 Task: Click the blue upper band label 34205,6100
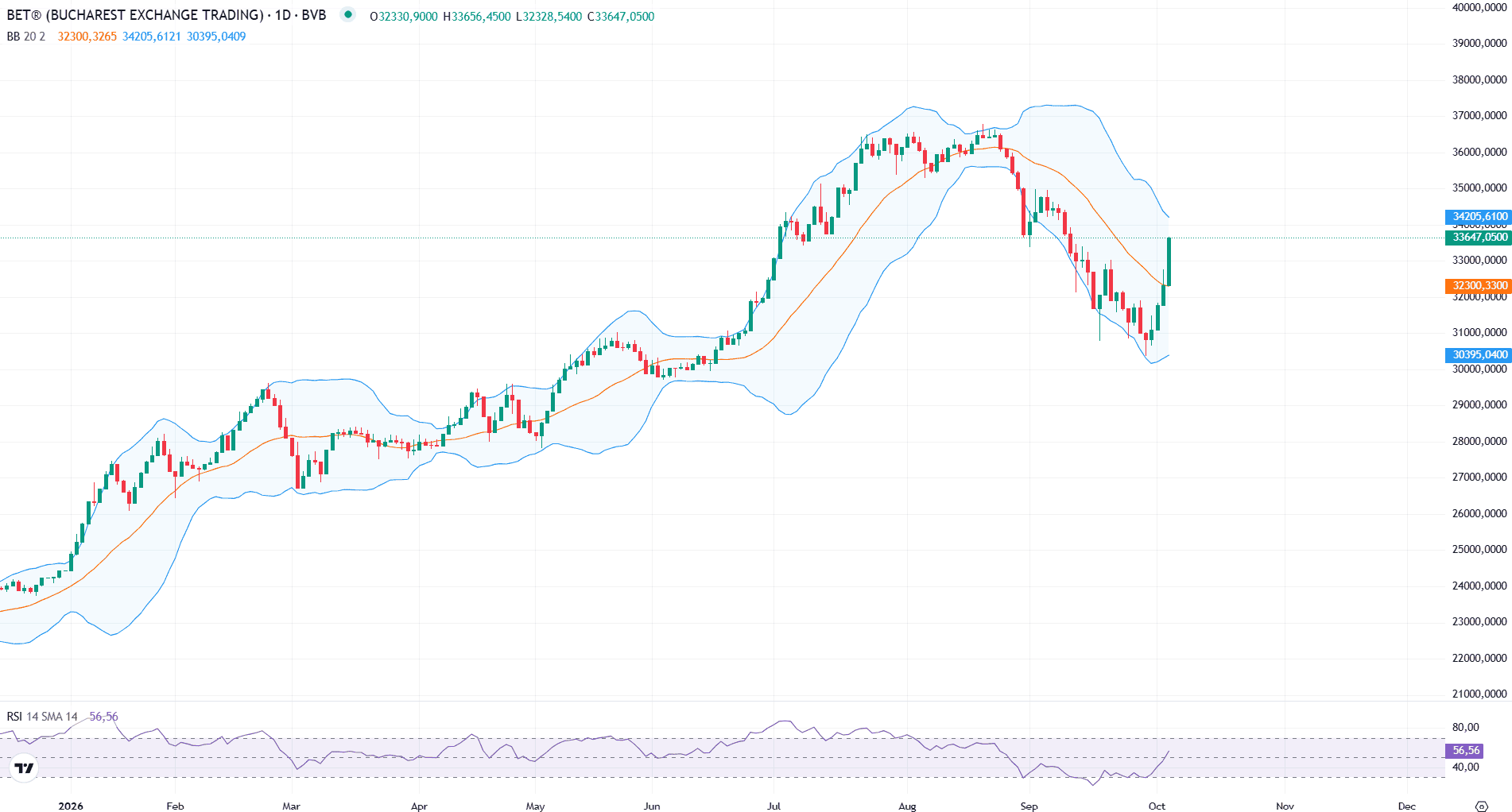coord(1478,217)
